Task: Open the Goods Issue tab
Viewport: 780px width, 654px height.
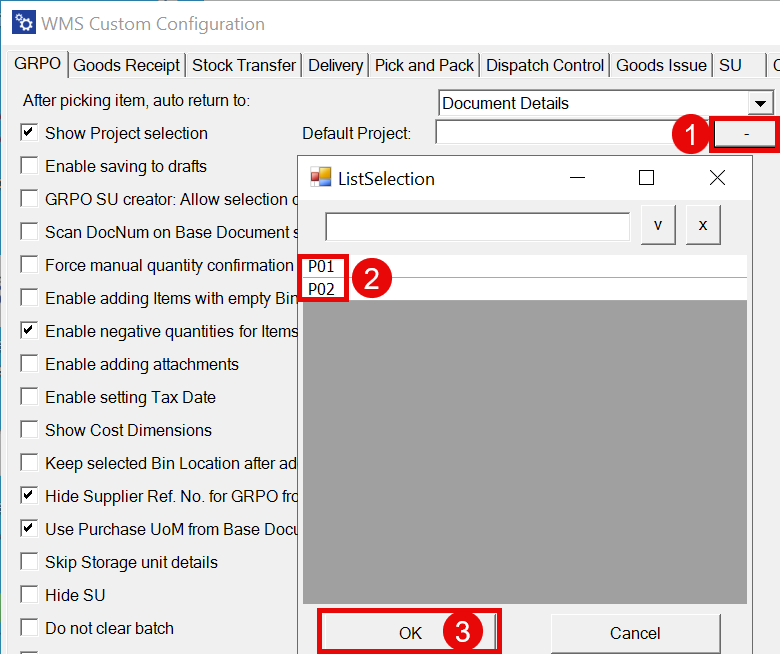Action: tap(661, 65)
